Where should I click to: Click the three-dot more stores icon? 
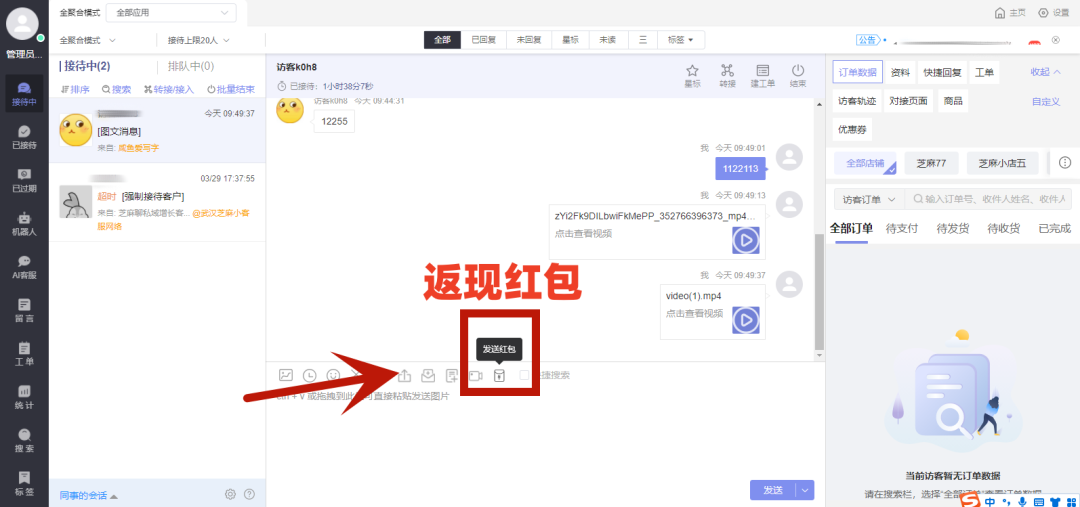[1065, 163]
